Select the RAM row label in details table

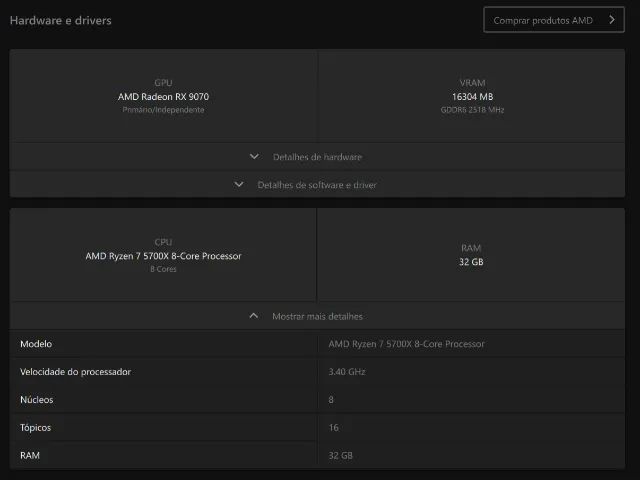click(x=30, y=456)
